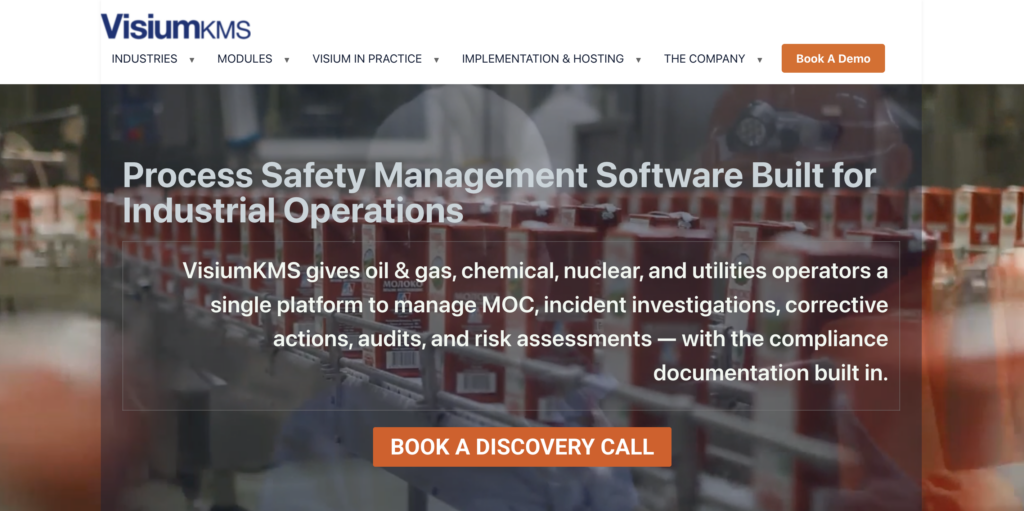Open the Visium In Practice menu
The height and width of the screenshot is (511, 1024).
click(x=367, y=59)
